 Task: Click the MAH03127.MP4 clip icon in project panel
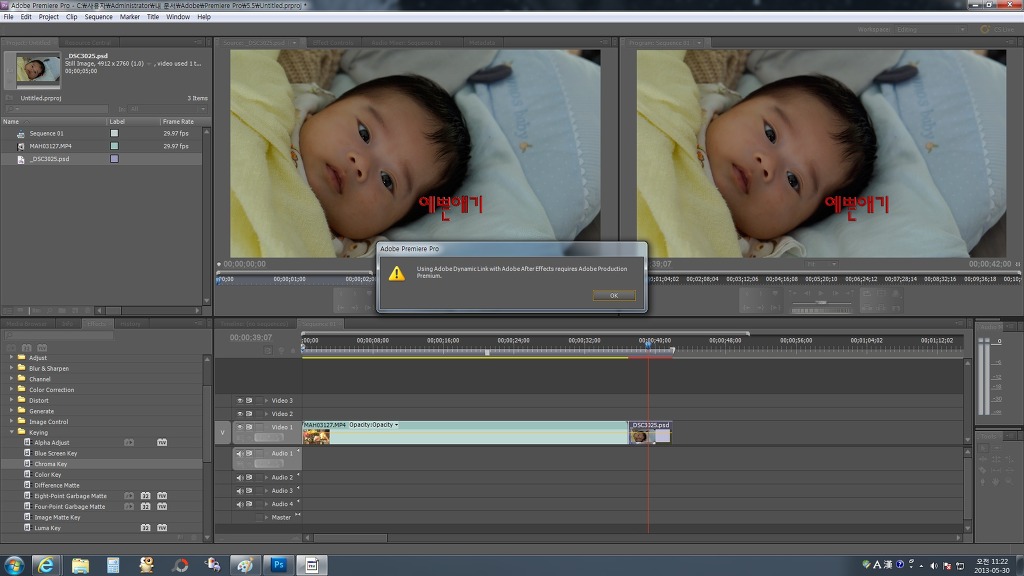pos(20,146)
